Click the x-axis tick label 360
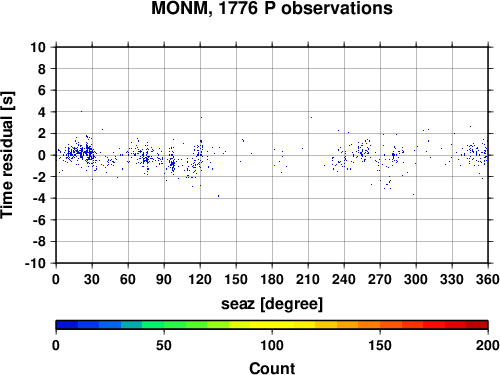This screenshot has width=500, height=375. (x=488, y=279)
